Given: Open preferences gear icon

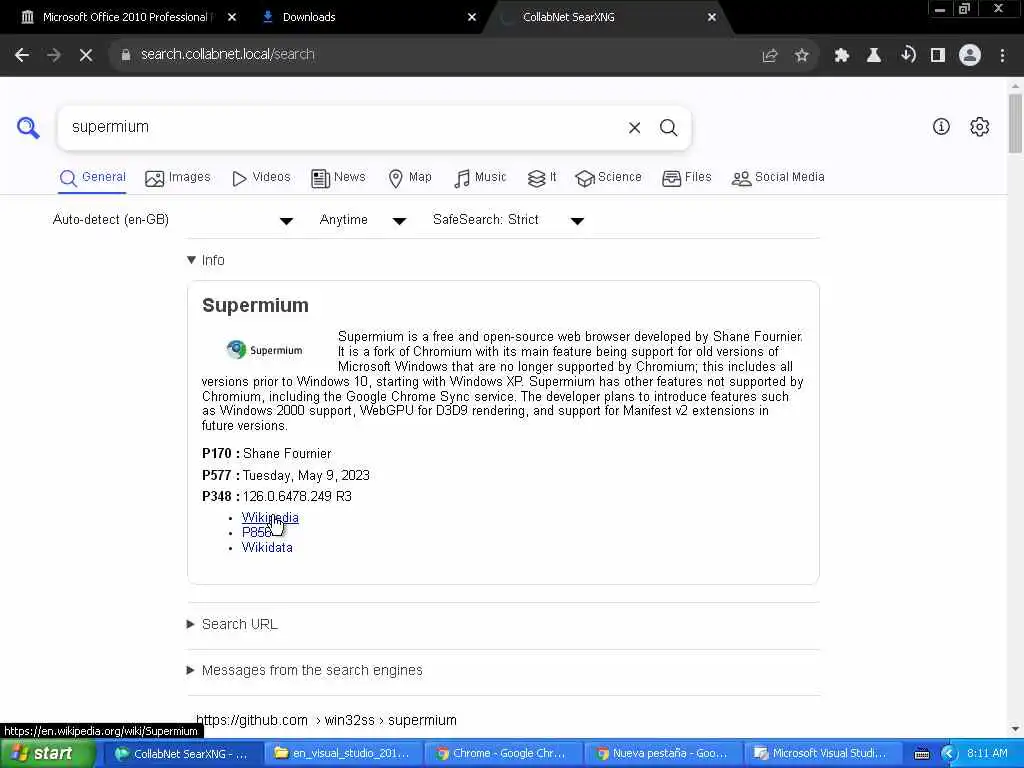Looking at the screenshot, I should 979,127.
